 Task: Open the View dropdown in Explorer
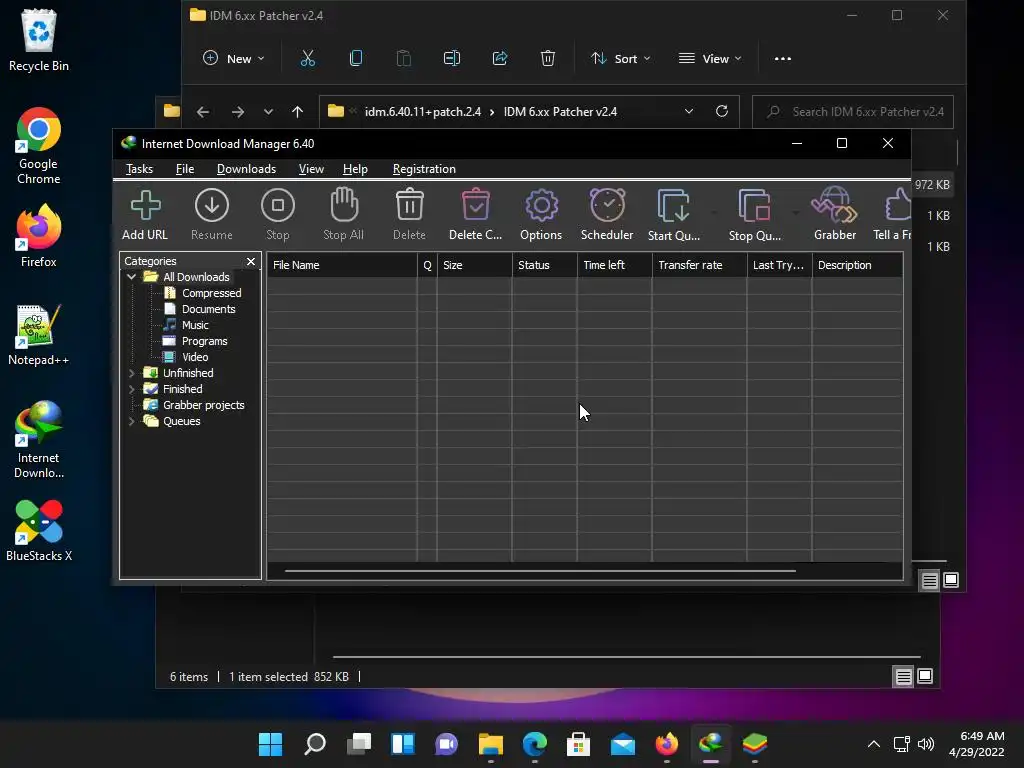coord(710,59)
